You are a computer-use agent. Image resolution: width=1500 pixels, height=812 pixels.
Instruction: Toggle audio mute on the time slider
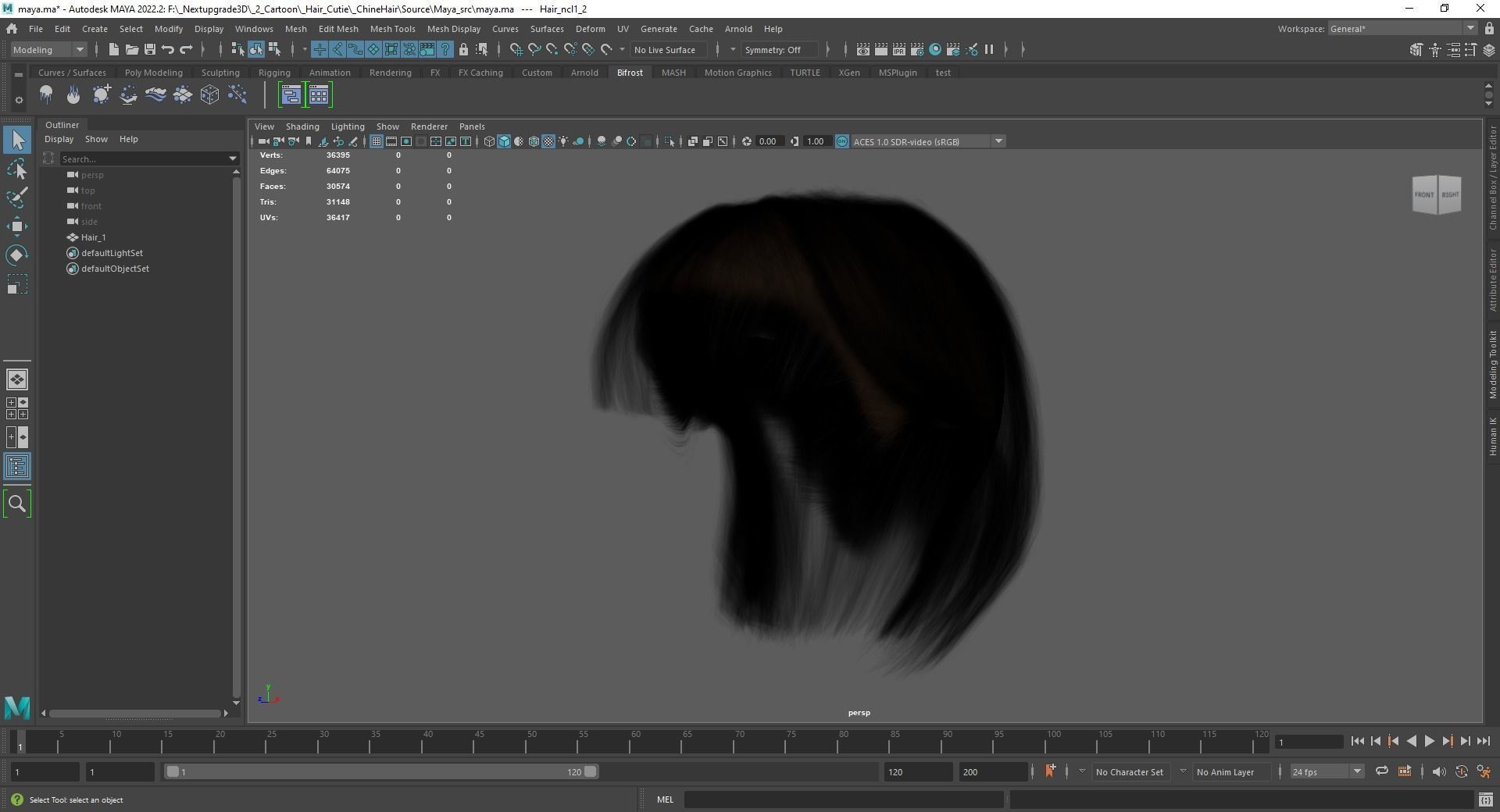point(1438,772)
